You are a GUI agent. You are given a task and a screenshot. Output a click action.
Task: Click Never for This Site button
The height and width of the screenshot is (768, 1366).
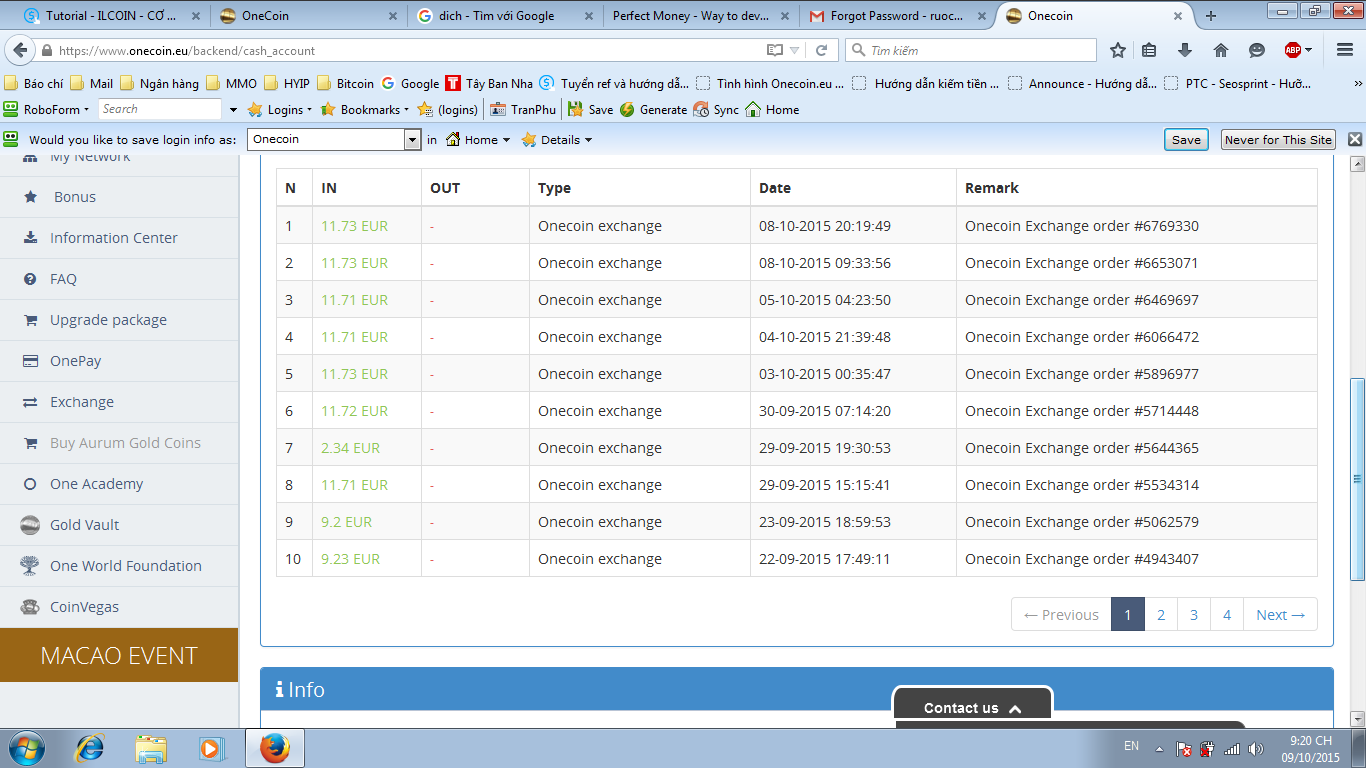click(x=1278, y=140)
